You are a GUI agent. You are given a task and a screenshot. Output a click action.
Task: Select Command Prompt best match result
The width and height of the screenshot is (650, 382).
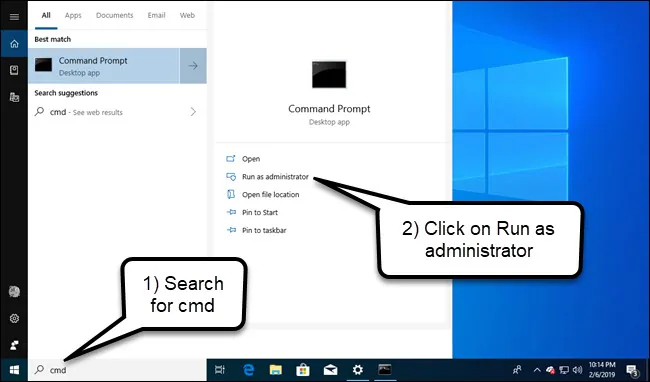click(104, 66)
